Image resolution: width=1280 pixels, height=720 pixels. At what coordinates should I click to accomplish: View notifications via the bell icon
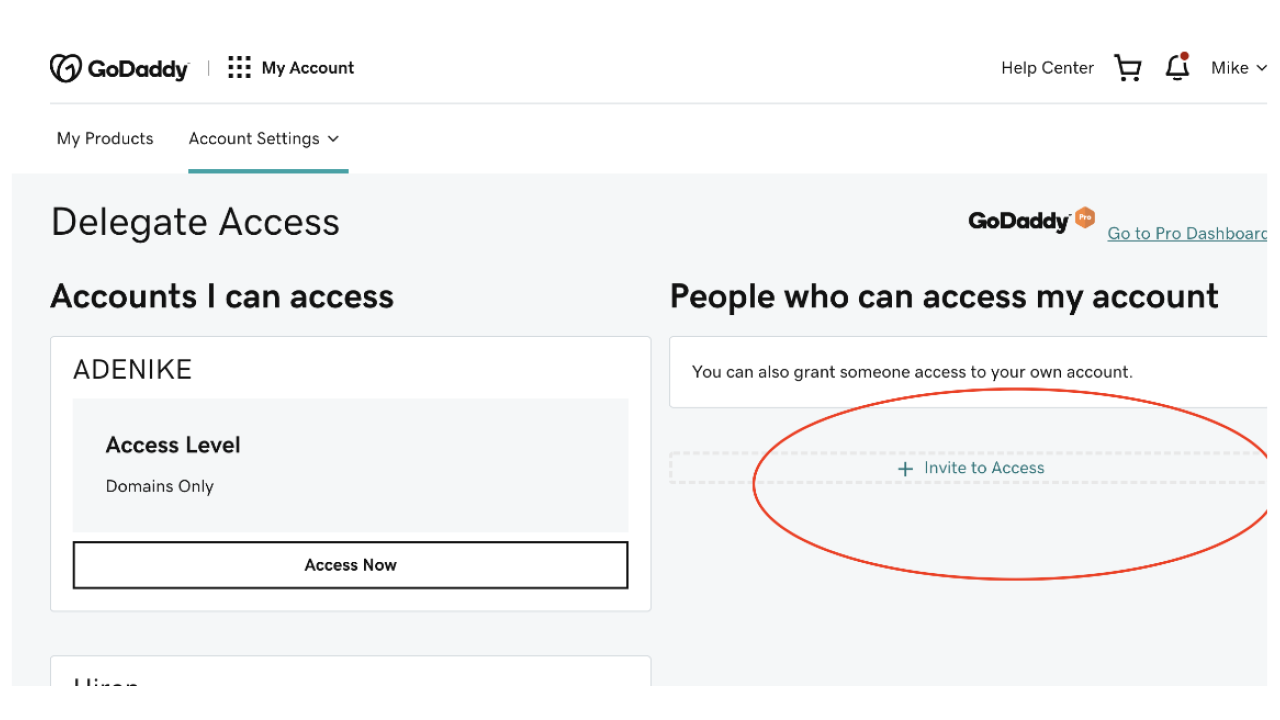pyautogui.click(x=1178, y=67)
